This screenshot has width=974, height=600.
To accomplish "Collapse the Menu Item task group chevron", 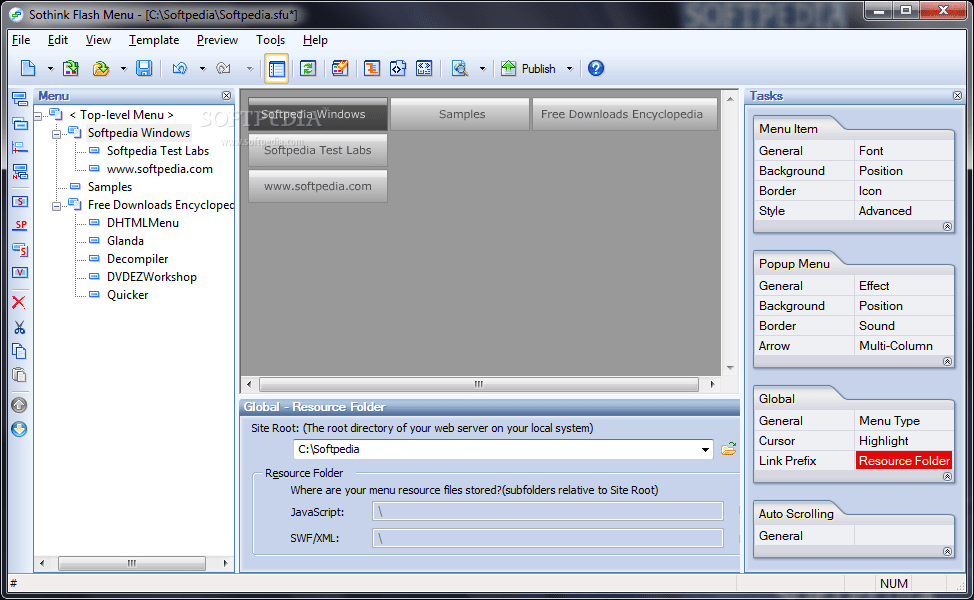I will tap(947, 227).
